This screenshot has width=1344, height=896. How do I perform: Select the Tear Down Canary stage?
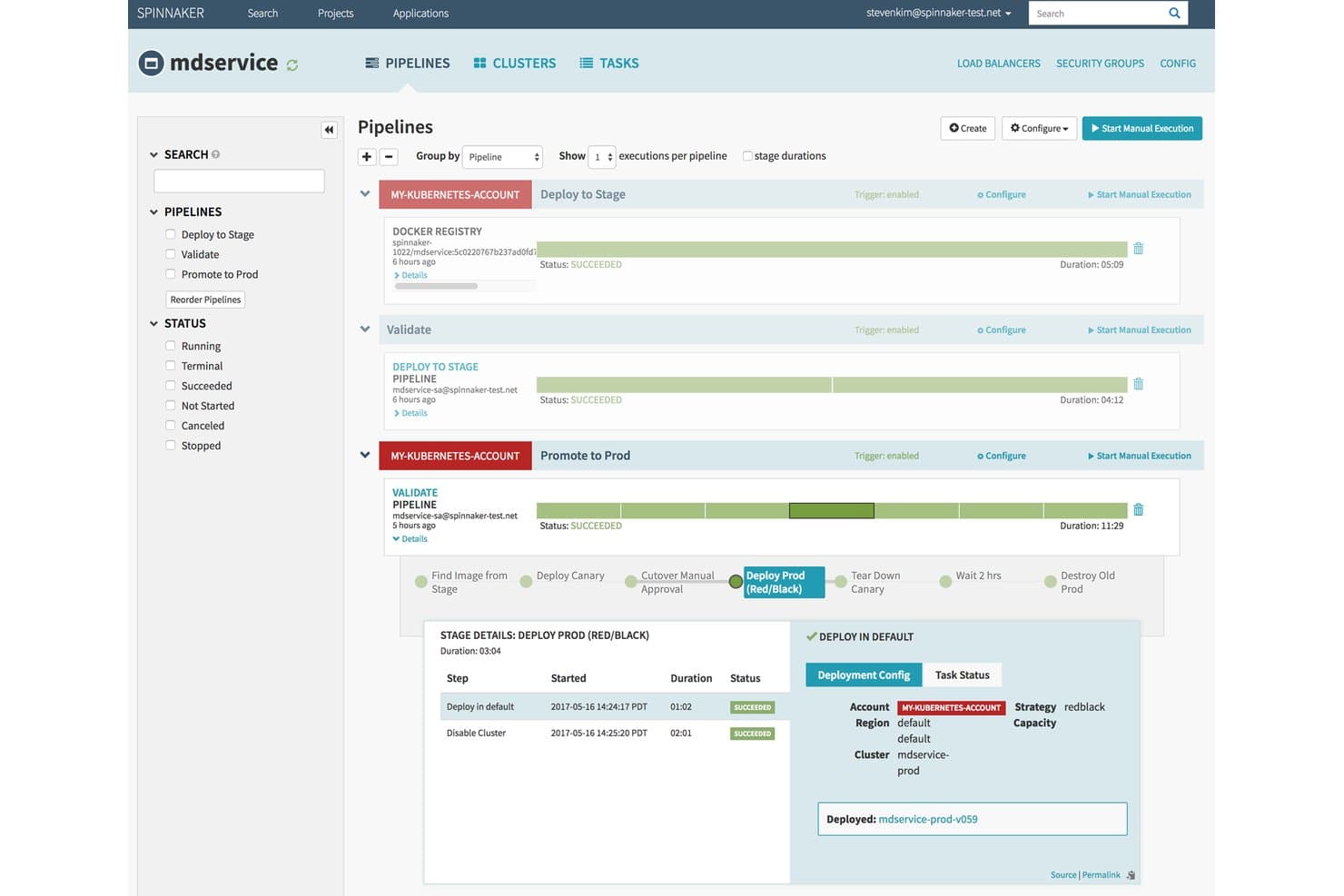[x=841, y=582]
